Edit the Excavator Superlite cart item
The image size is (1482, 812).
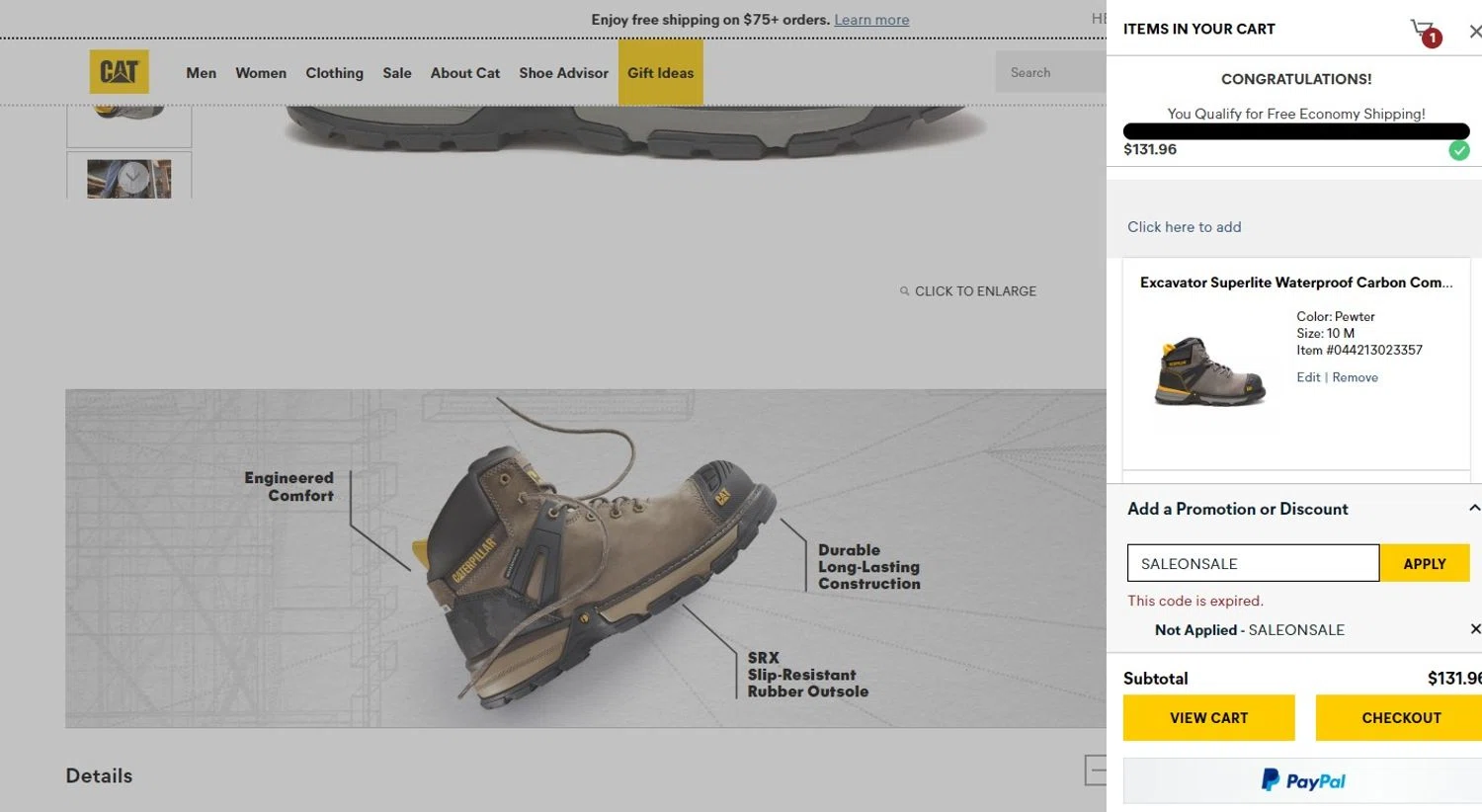point(1308,377)
